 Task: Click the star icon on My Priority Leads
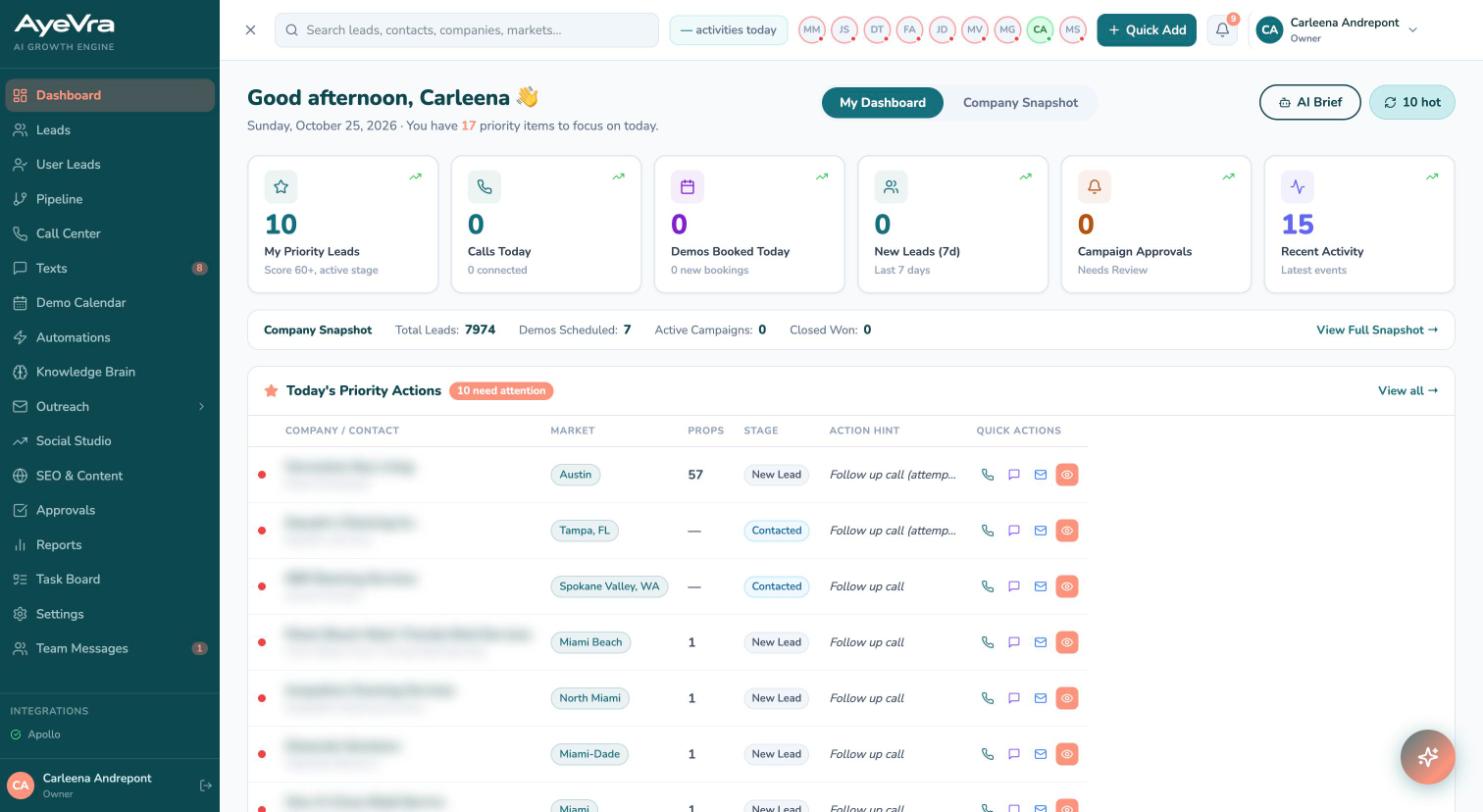pos(281,187)
